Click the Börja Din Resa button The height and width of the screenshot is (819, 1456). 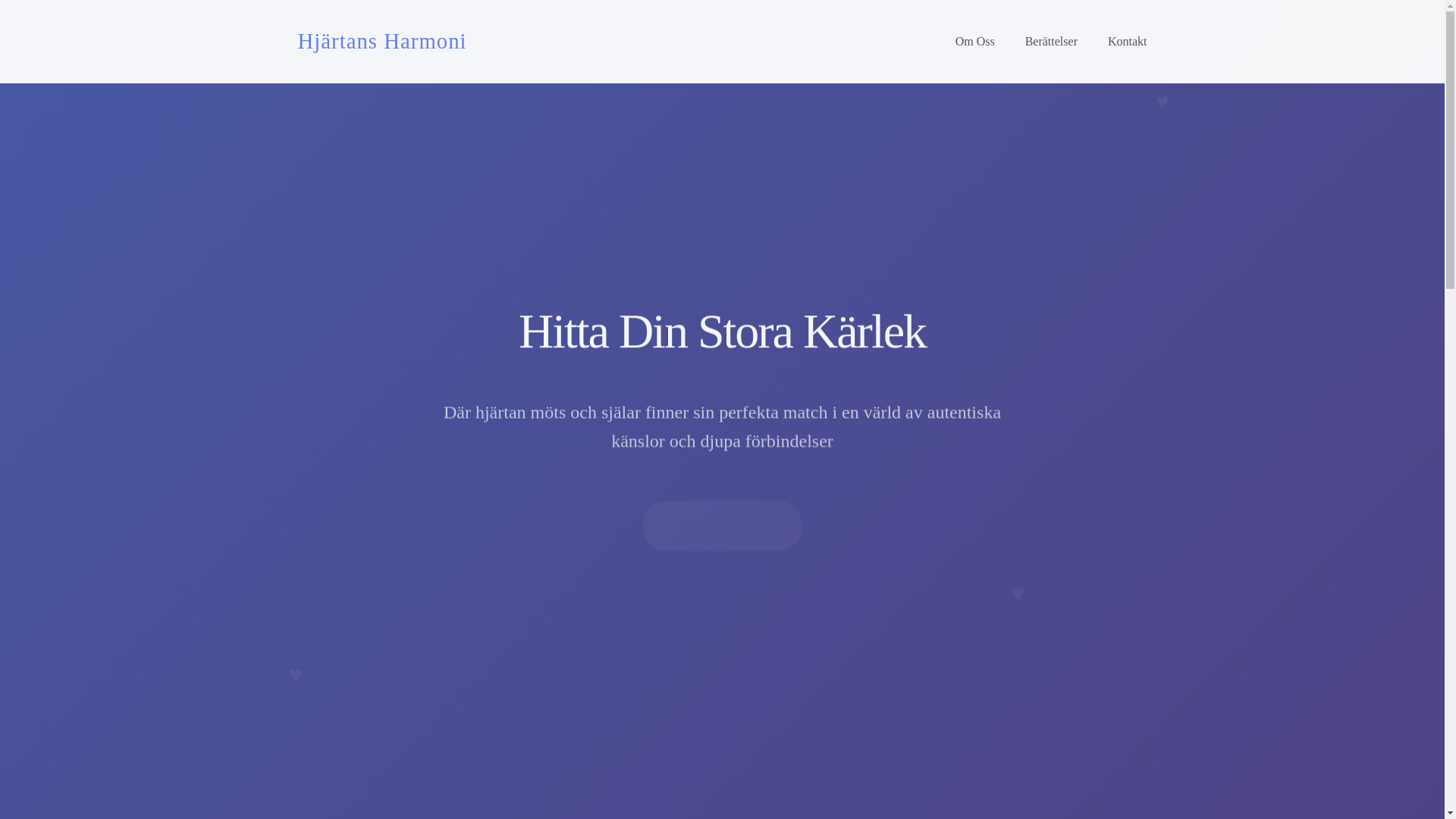[722, 526]
